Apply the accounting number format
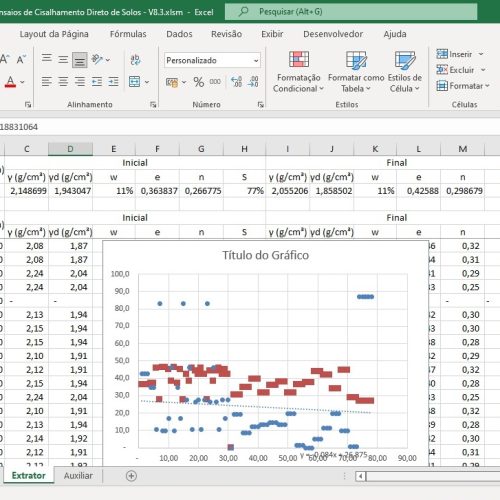 [172, 82]
